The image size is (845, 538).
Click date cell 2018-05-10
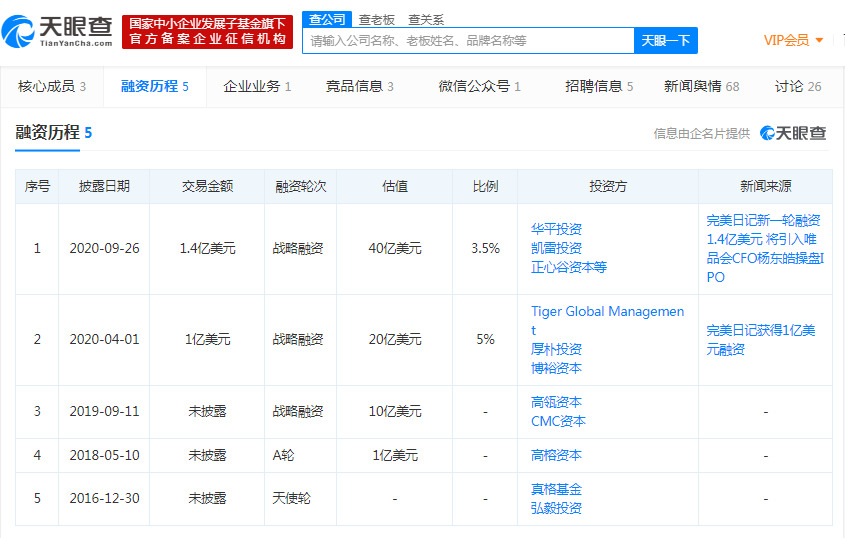coord(105,456)
